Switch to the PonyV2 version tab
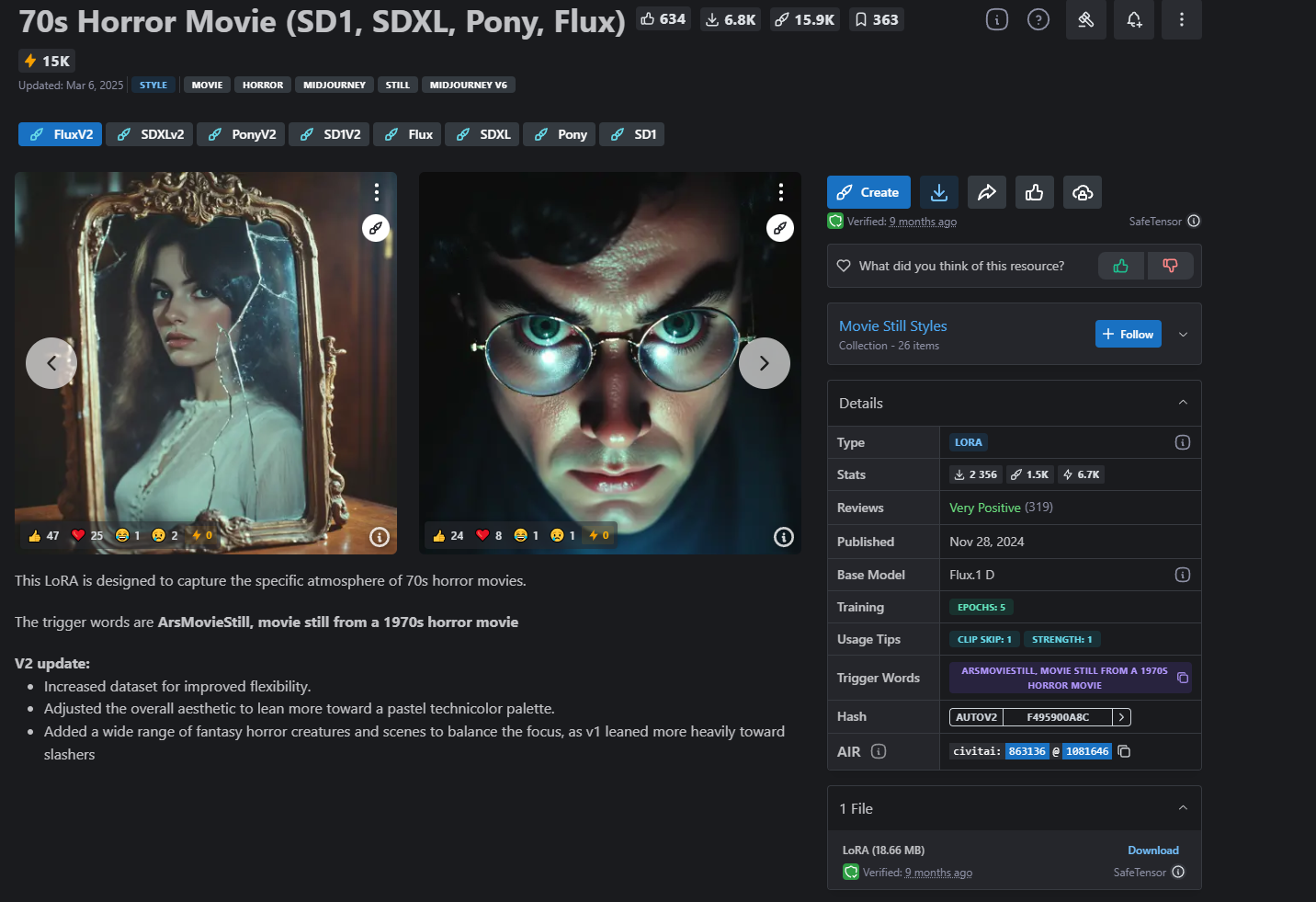 coord(241,134)
